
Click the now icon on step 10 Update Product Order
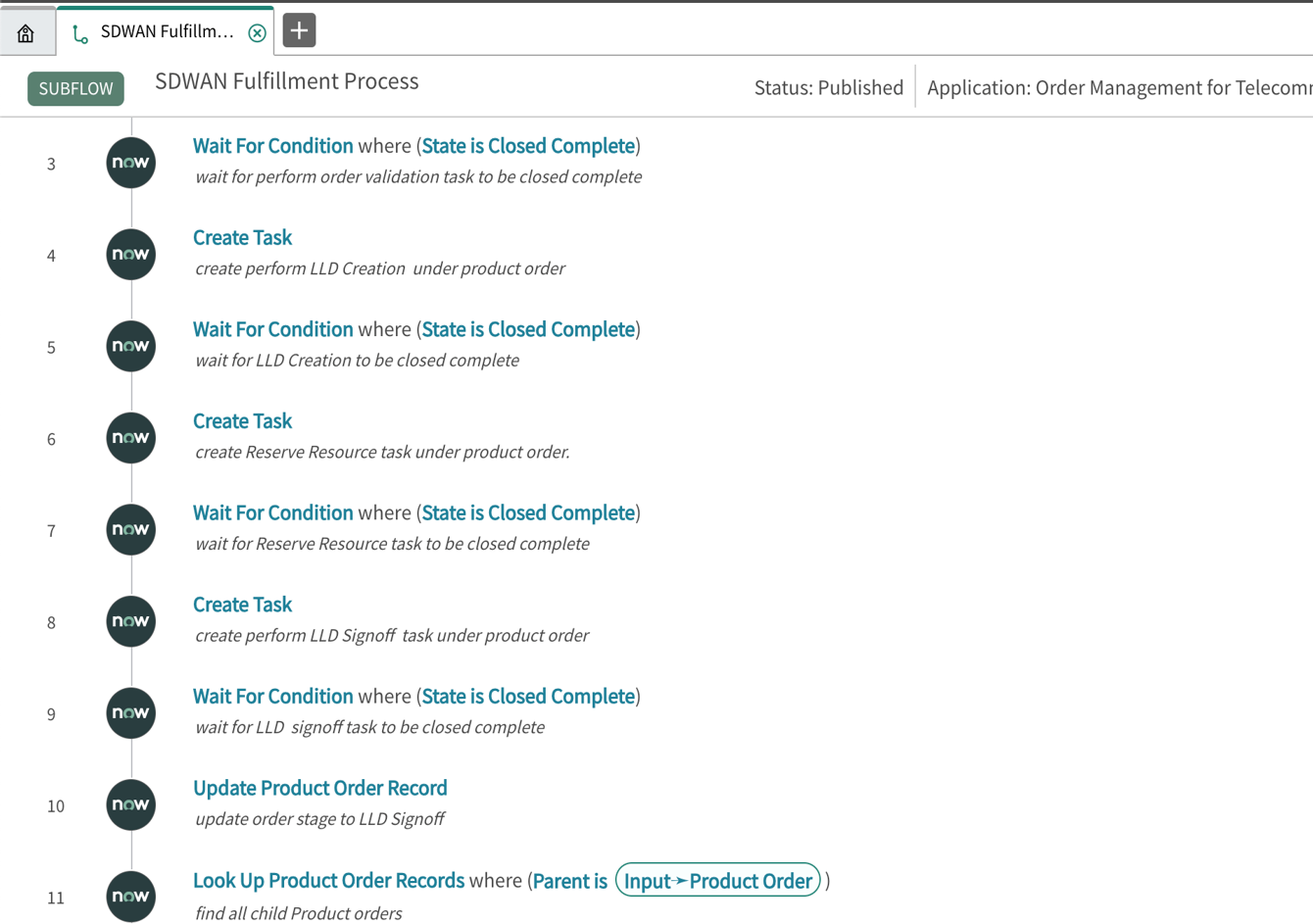130,804
